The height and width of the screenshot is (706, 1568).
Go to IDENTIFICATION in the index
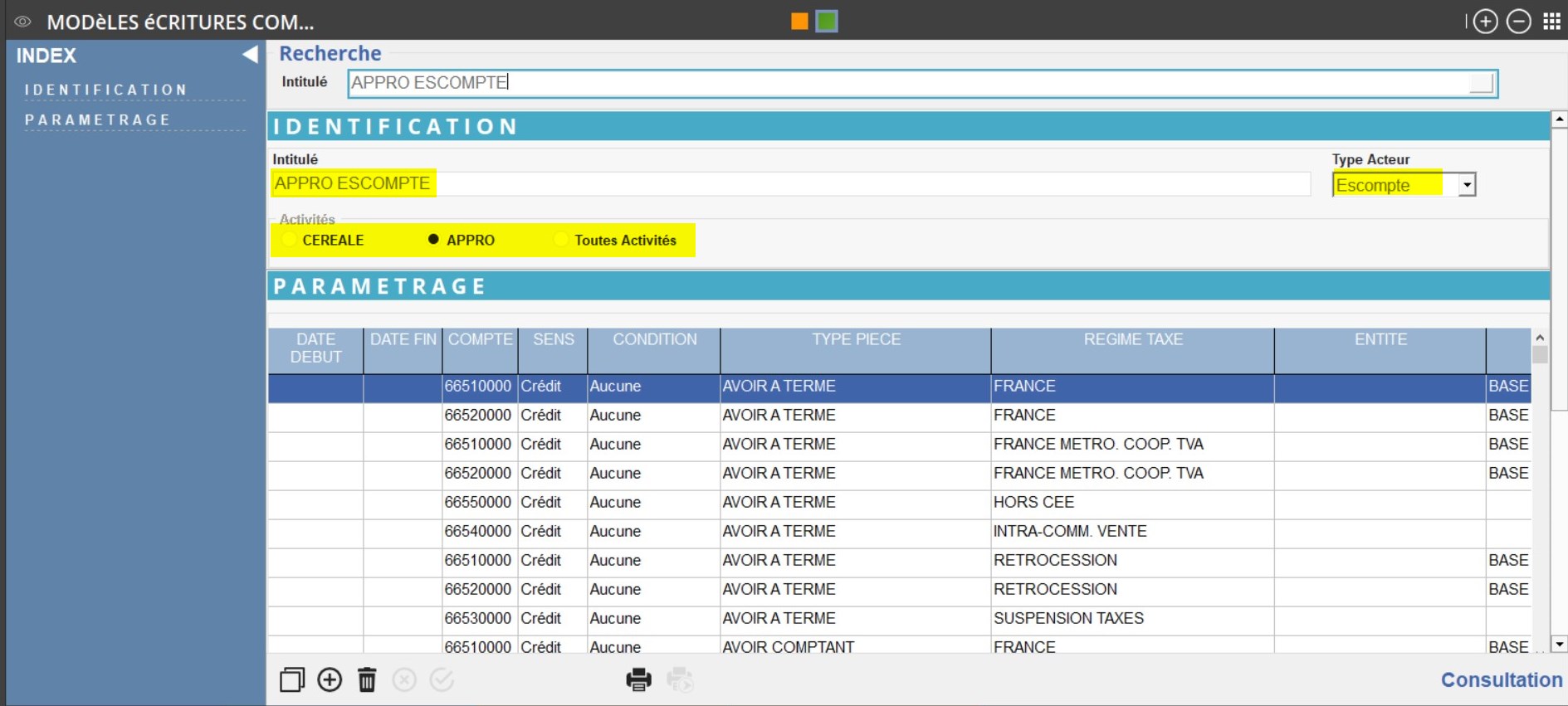point(106,90)
